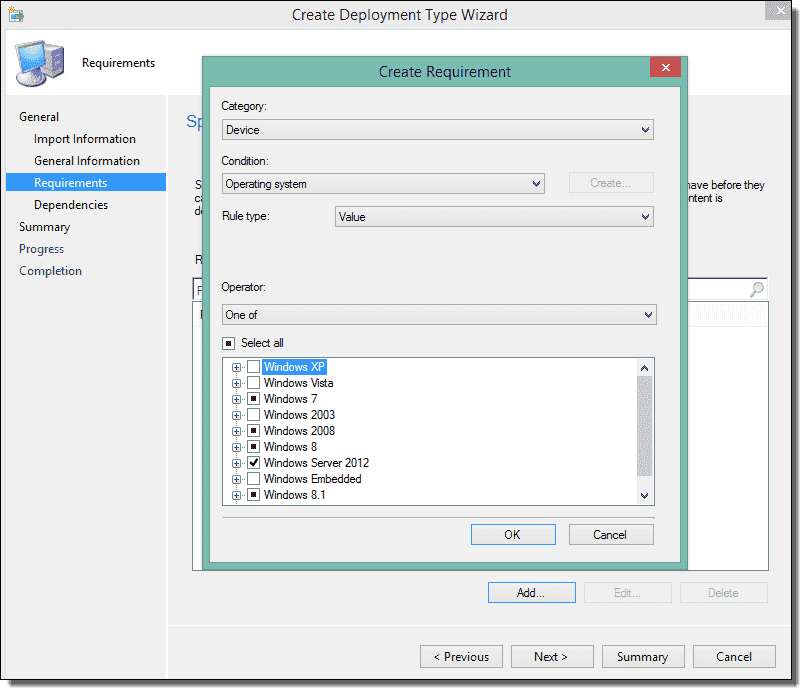Toggle the Select all checkbox
This screenshot has height=695, width=807.
[231, 341]
